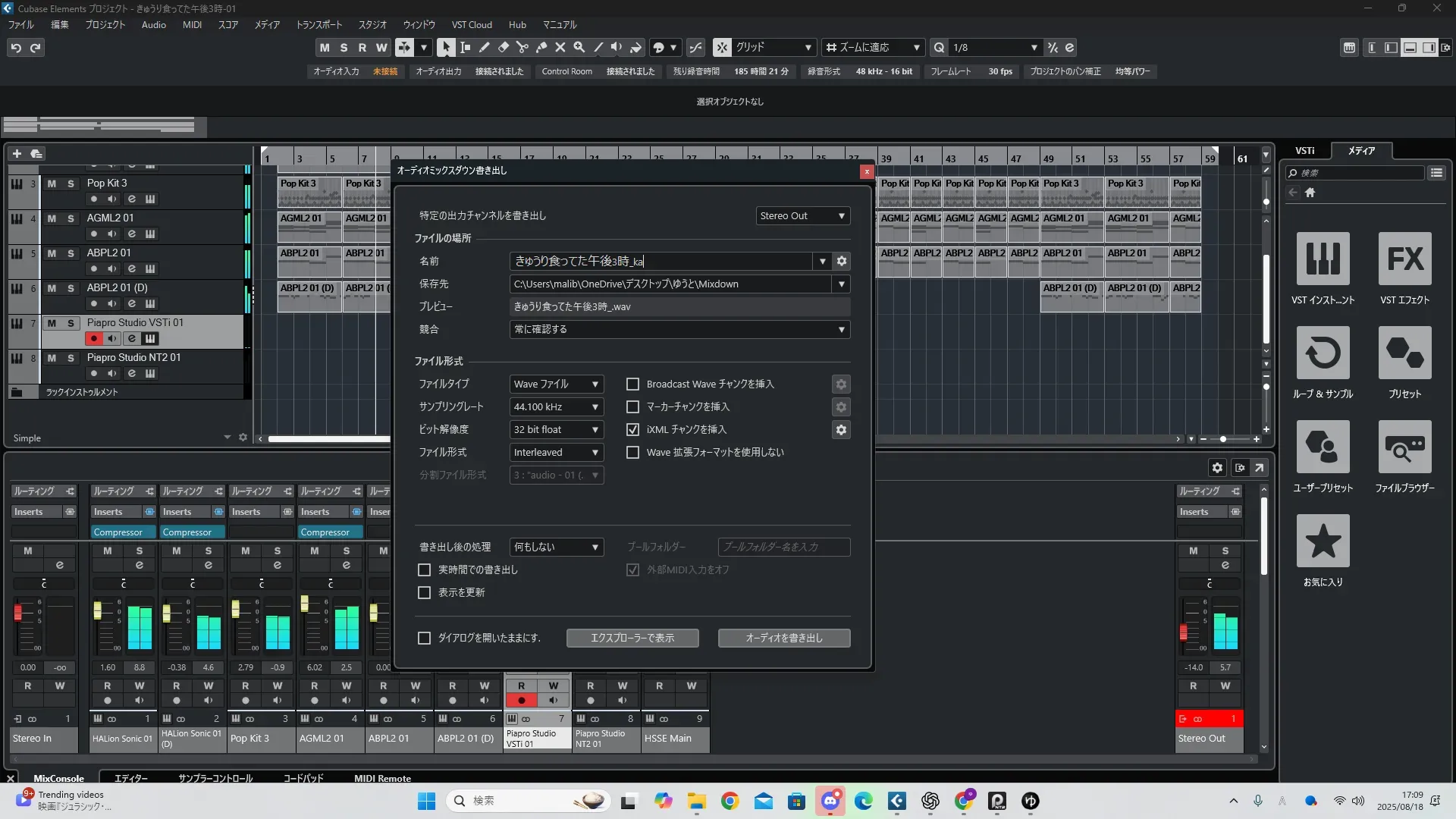This screenshot has height=819, width=1456.
Task: Click the Stereo Out channel fader
Action: 1183,631
